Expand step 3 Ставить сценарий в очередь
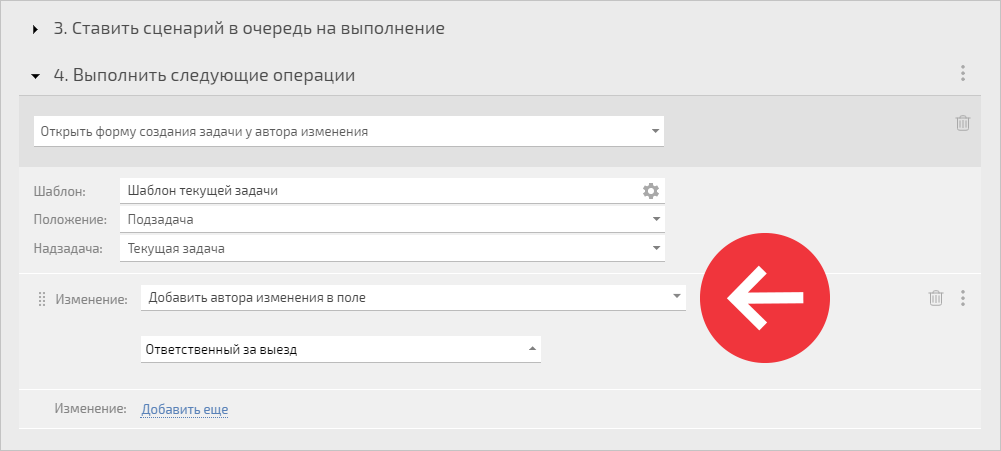The width and height of the screenshot is (1001, 451). pos(35,29)
